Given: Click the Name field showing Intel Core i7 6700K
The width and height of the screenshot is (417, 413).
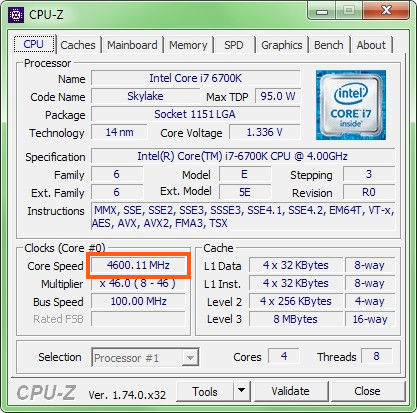Looking at the screenshot, I should pos(196,78).
